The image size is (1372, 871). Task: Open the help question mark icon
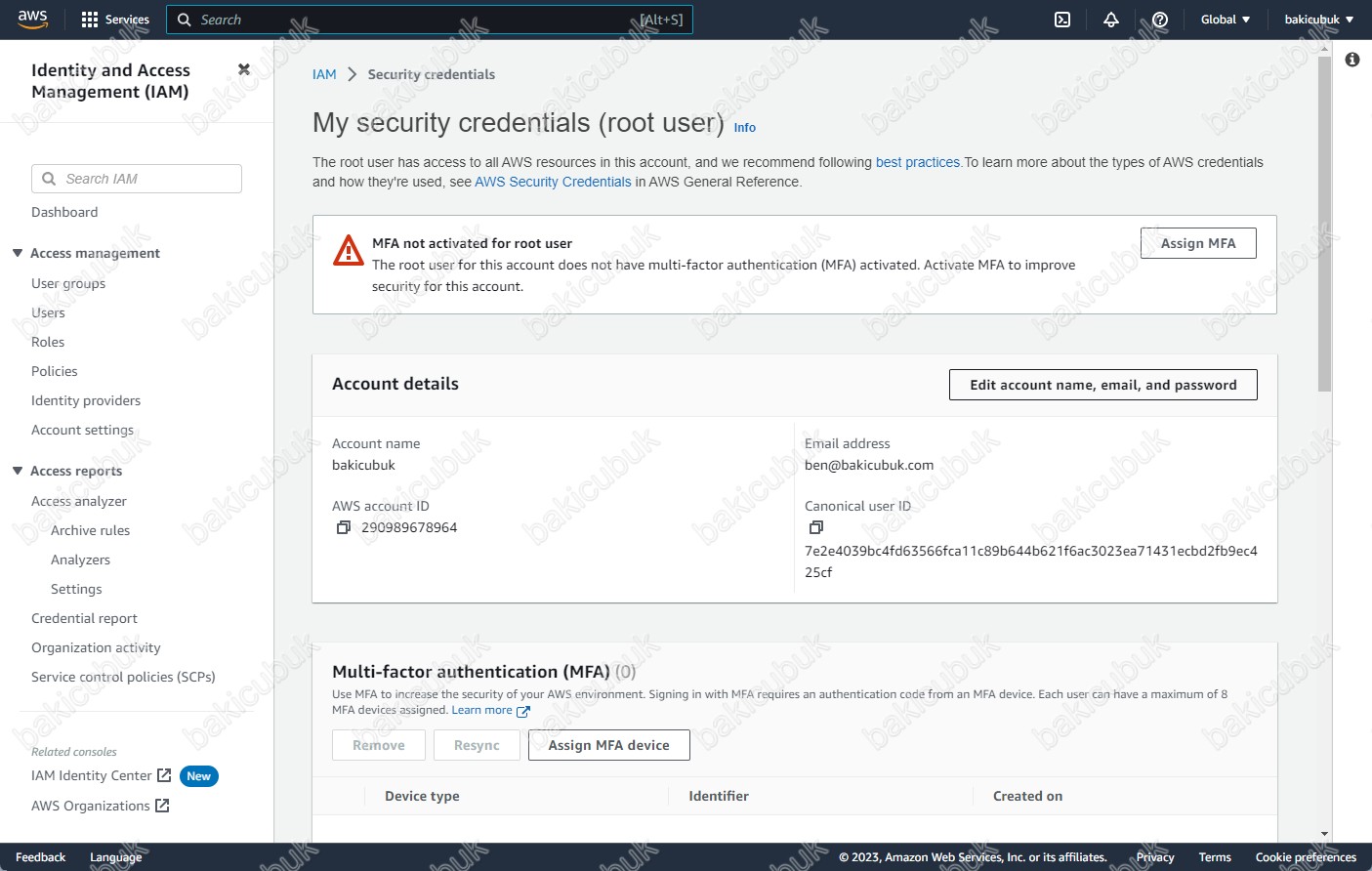(1160, 20)
